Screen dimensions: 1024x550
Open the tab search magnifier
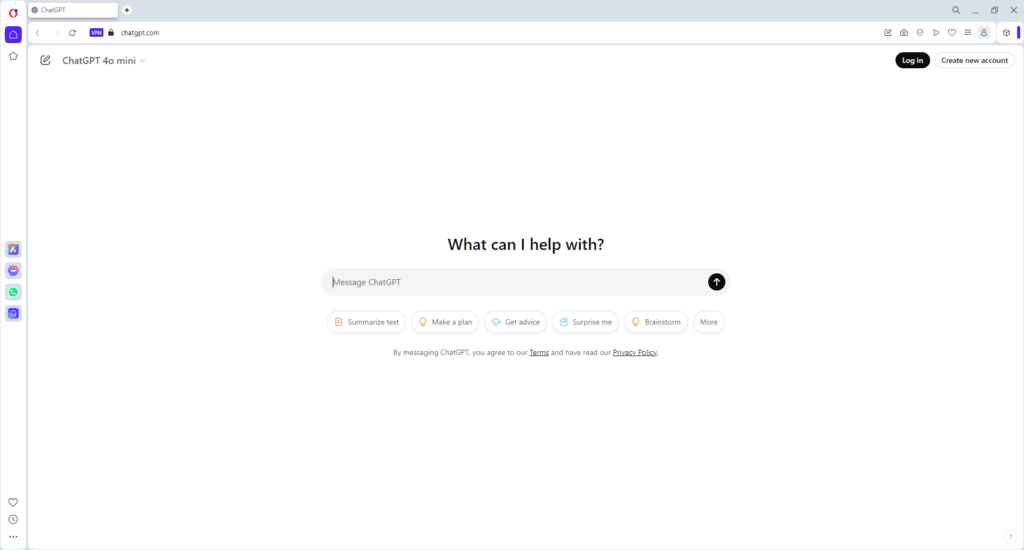pos(956,10)
